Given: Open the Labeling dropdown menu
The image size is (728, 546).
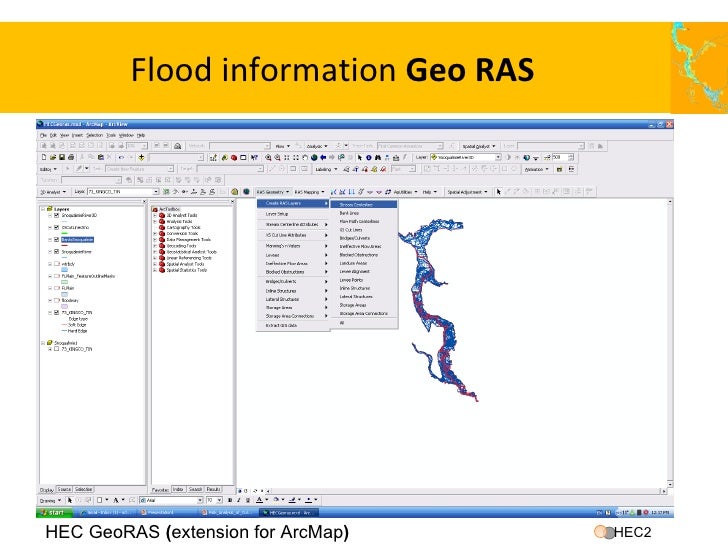Looking at the screenshot, I should tap(326, 169).
